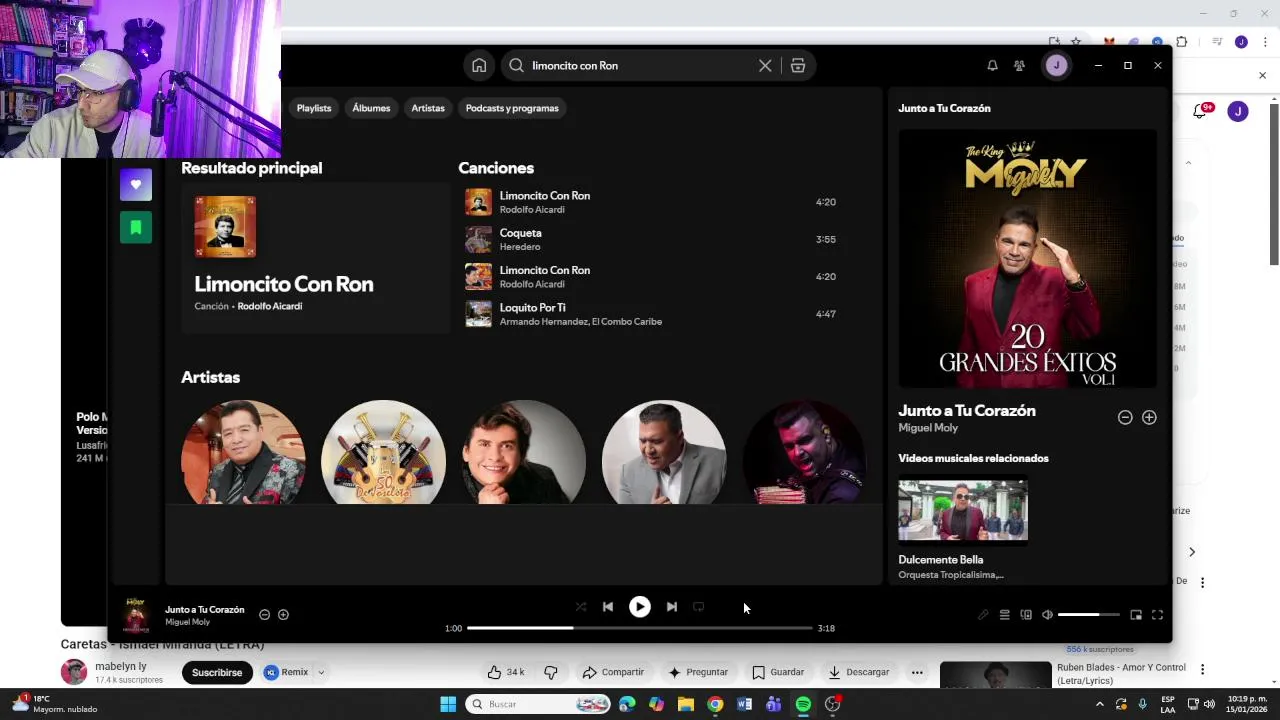Enter Spotify full screen mode
This screenshot has width=1280, height=720.
1157,615
